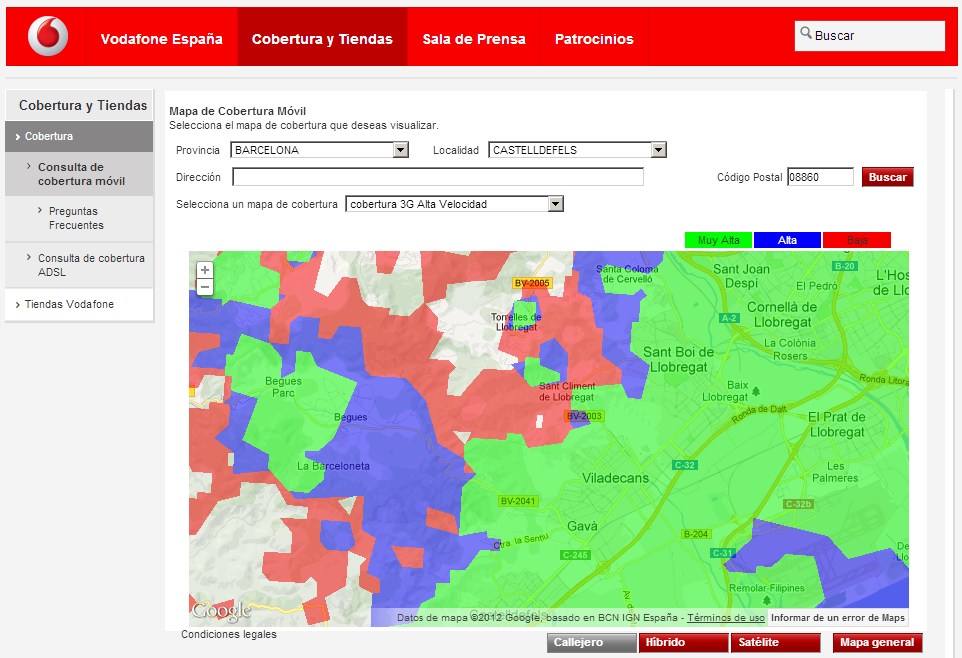Click the C-31 road marker
Screen dimensions: 962x658
(722, 553)
